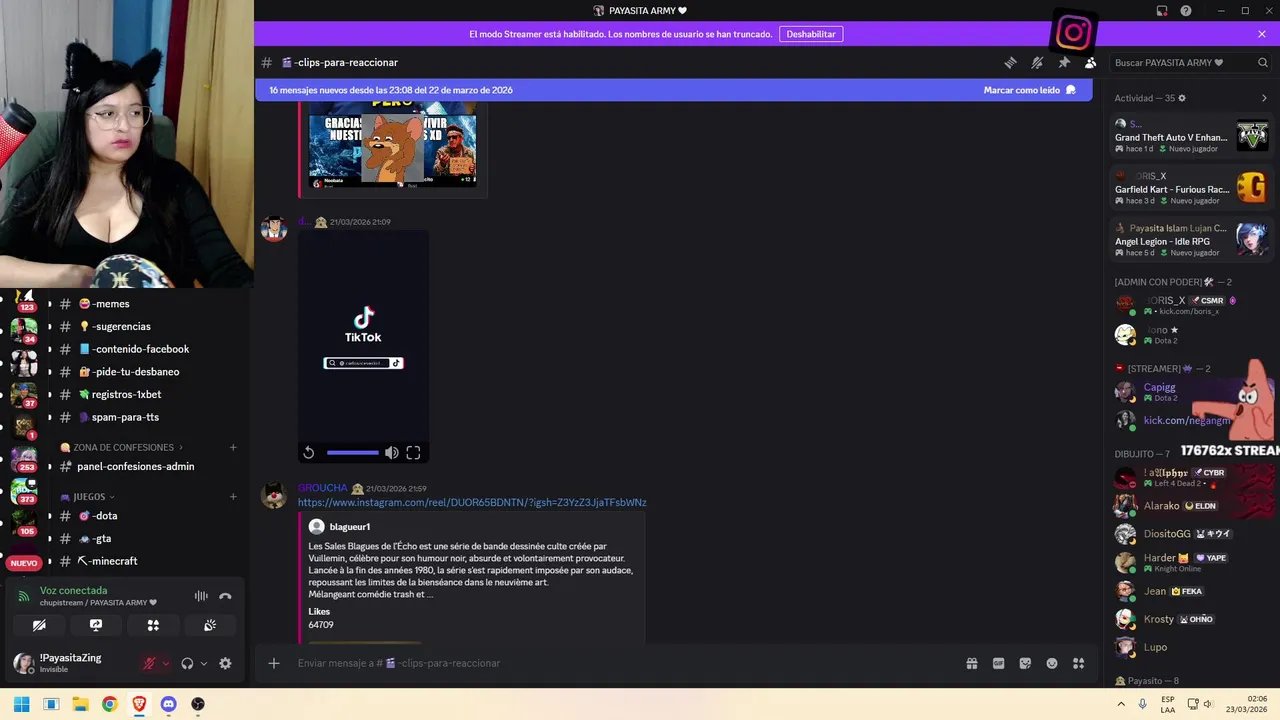
Task: Add channel to JUEGOS category with plus
Action: [233, 496]
